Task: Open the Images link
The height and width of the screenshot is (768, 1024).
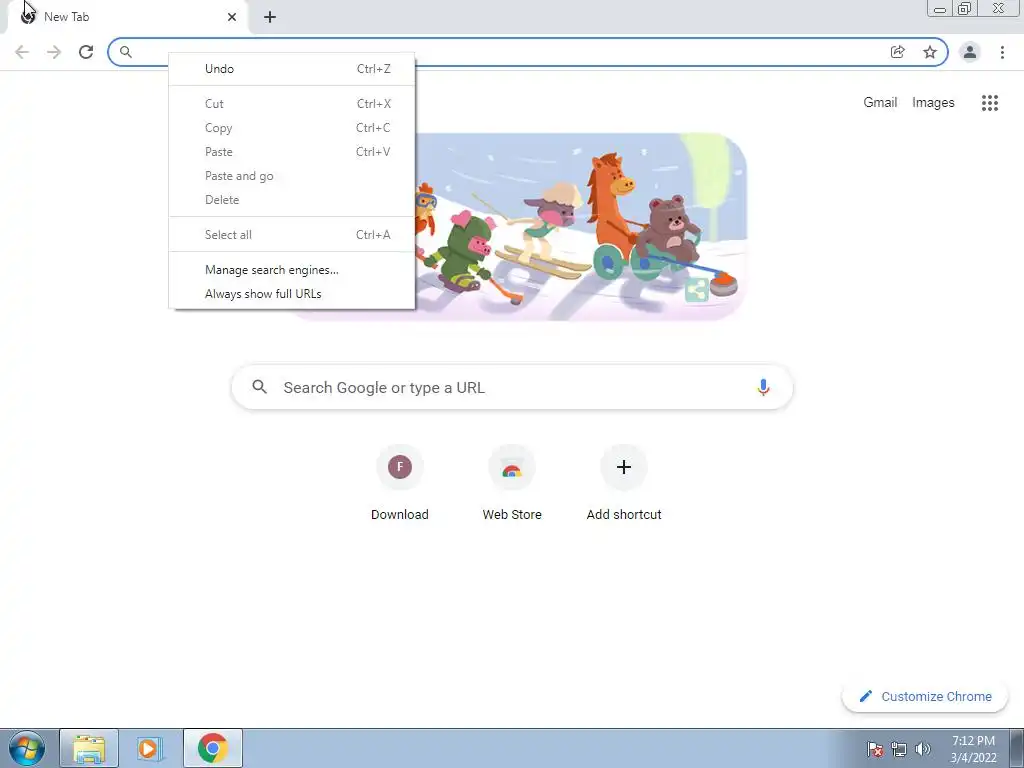Action: (933, 103)
